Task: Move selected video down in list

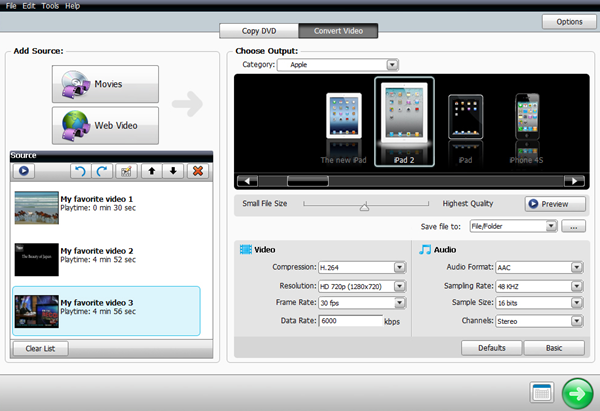Action: [x=173, y=171]
